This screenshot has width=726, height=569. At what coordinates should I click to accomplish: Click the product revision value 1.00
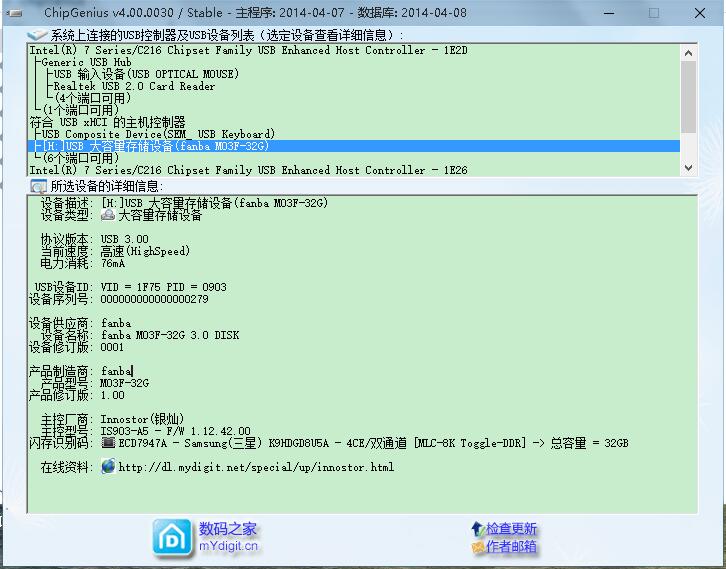point(113,395)
